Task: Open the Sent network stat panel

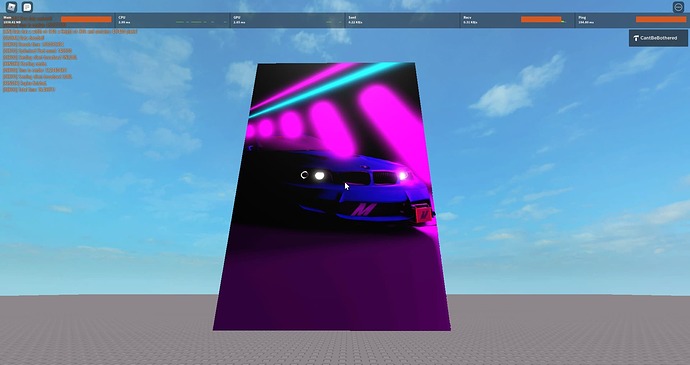Action: coord(403,20)
